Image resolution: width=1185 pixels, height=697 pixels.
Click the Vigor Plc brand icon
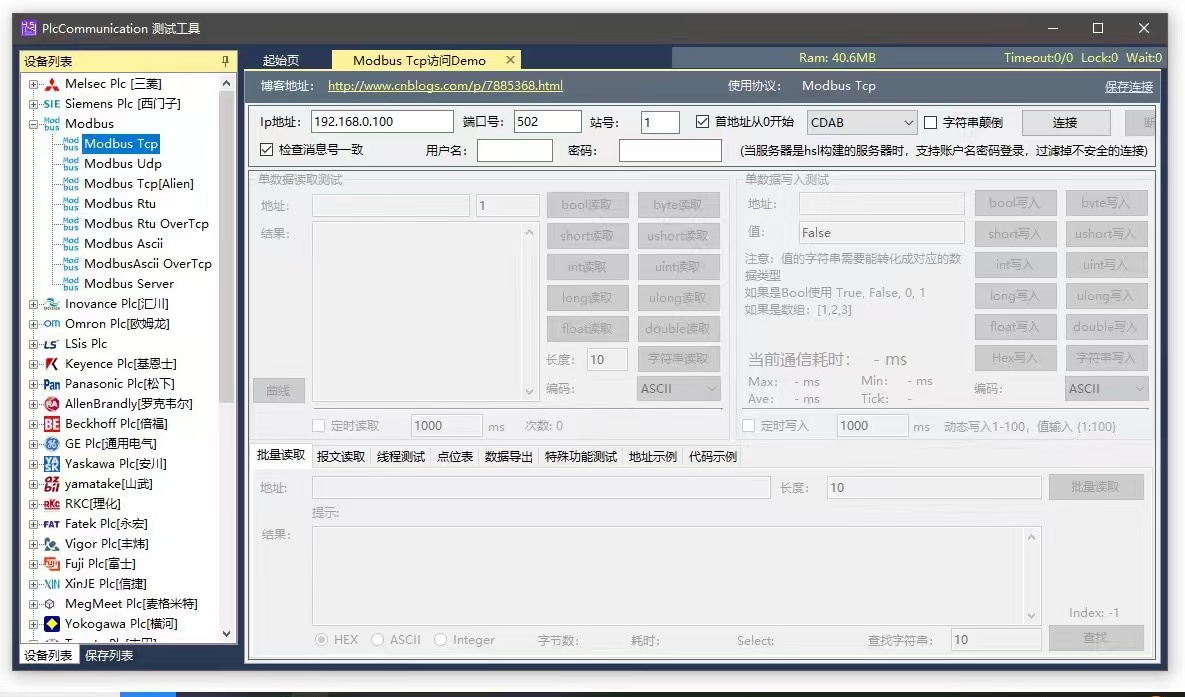[x=51, y=544]
